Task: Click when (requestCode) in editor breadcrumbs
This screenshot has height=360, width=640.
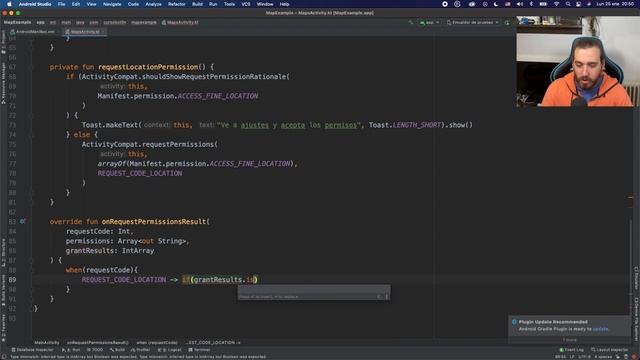Action: coord(157,342)
